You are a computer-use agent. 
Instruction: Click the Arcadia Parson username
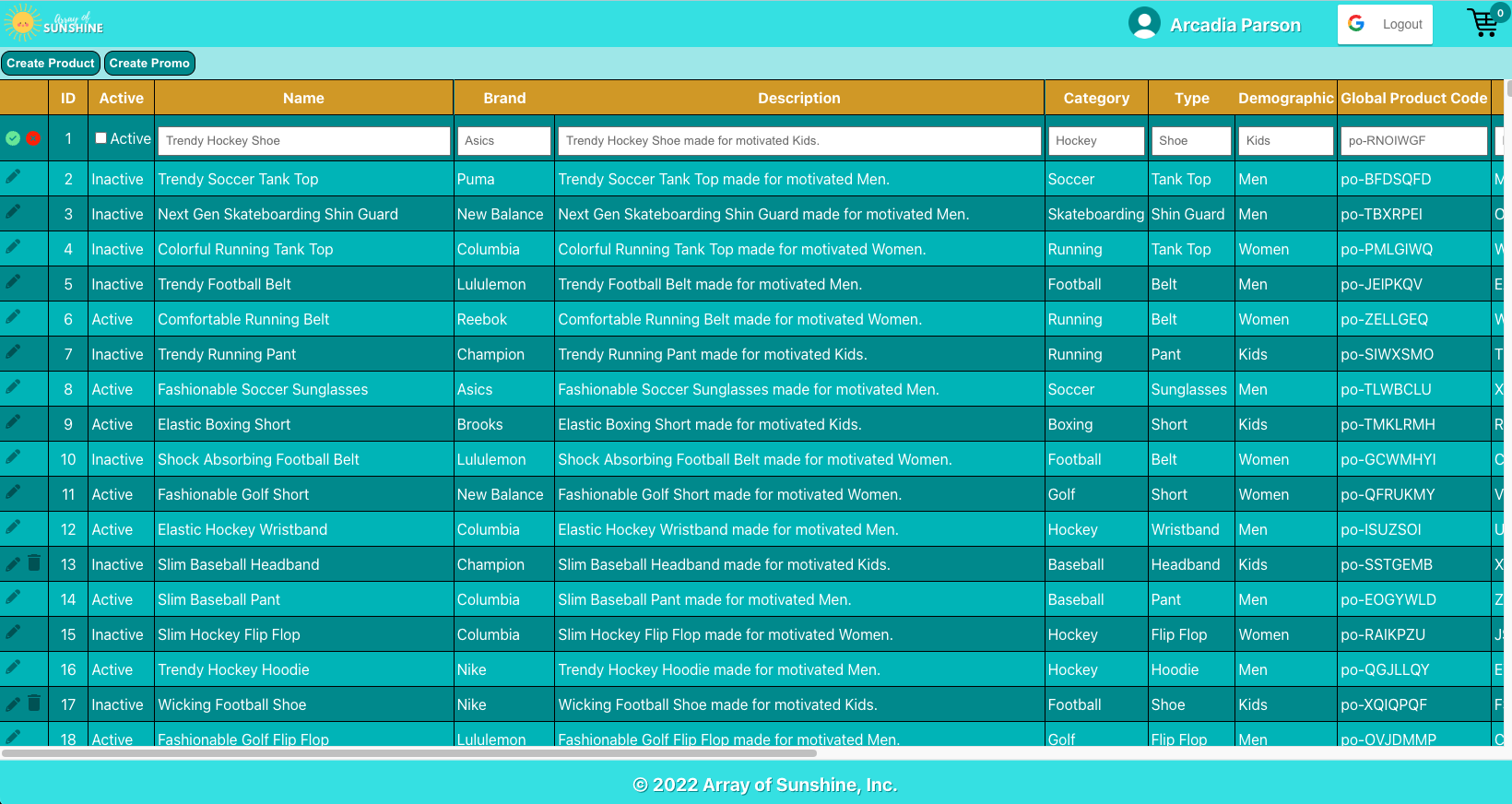1235,25
